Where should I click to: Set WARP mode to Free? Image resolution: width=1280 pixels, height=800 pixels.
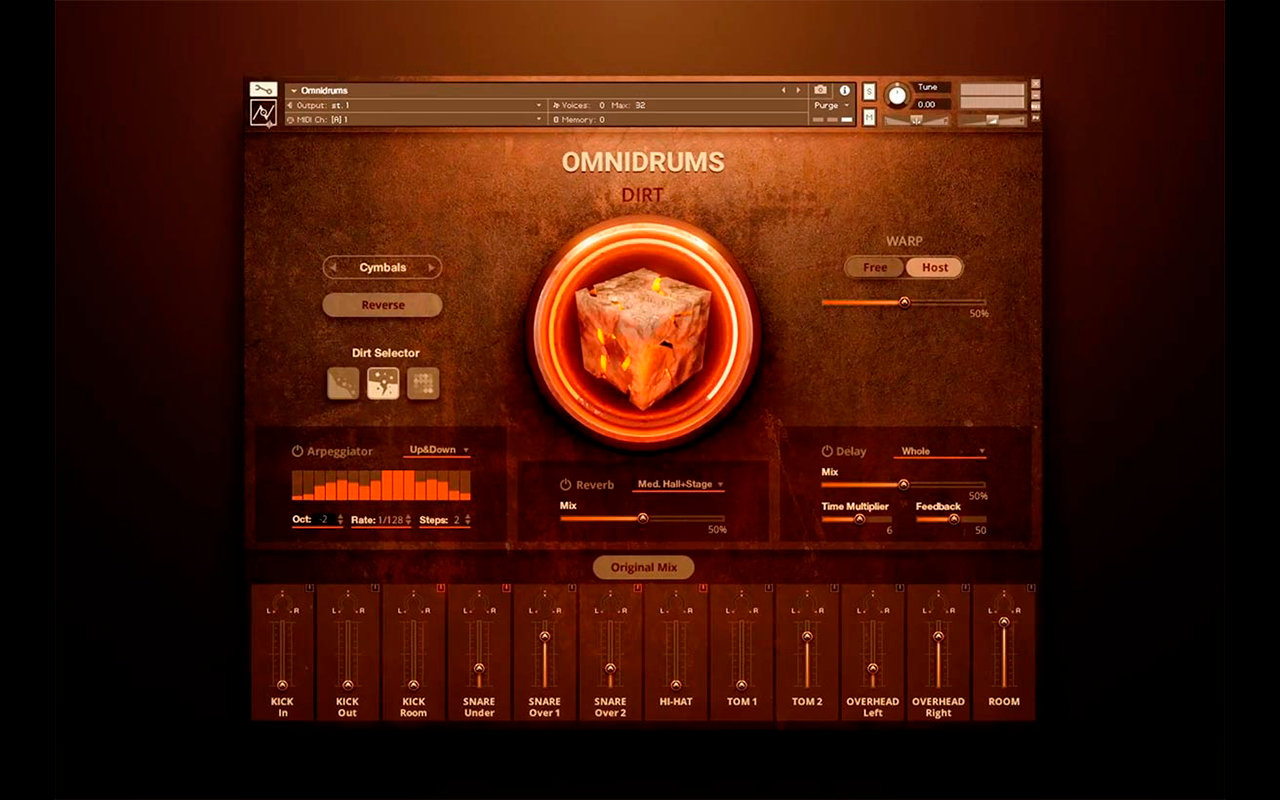(875, 268)
